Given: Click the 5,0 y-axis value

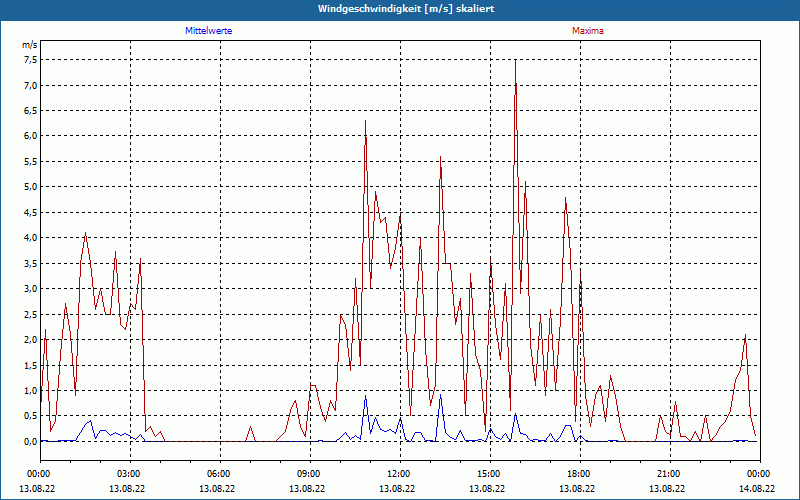Looking at the screenshot, I should [x=31, y=187].
